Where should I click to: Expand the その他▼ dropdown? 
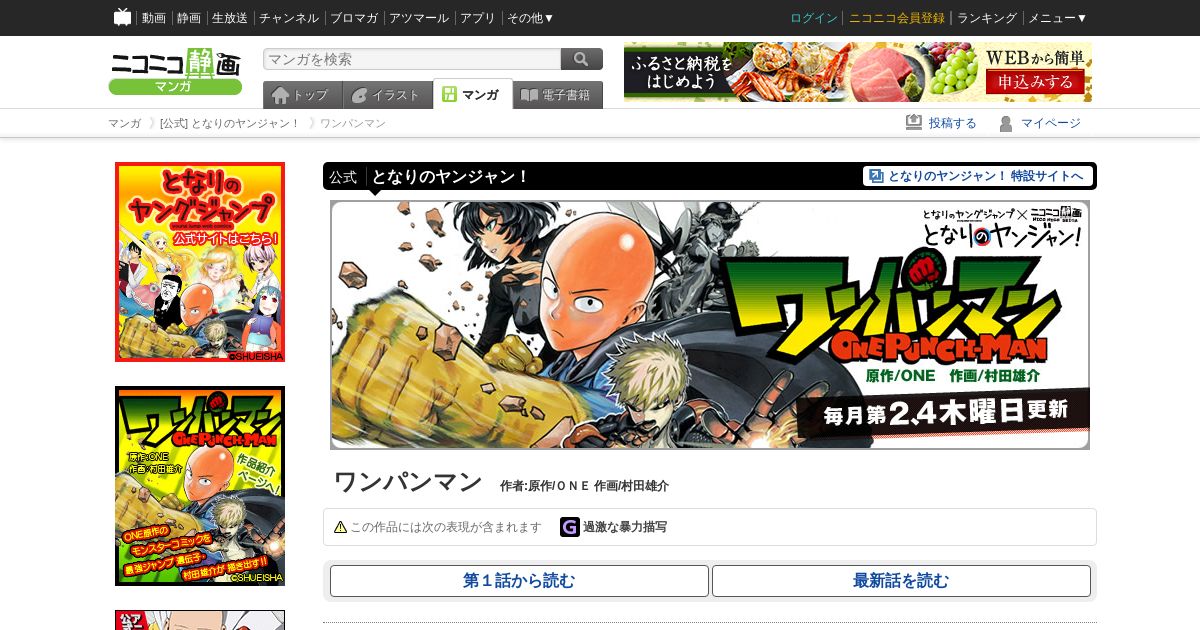(x=530, y=18)
